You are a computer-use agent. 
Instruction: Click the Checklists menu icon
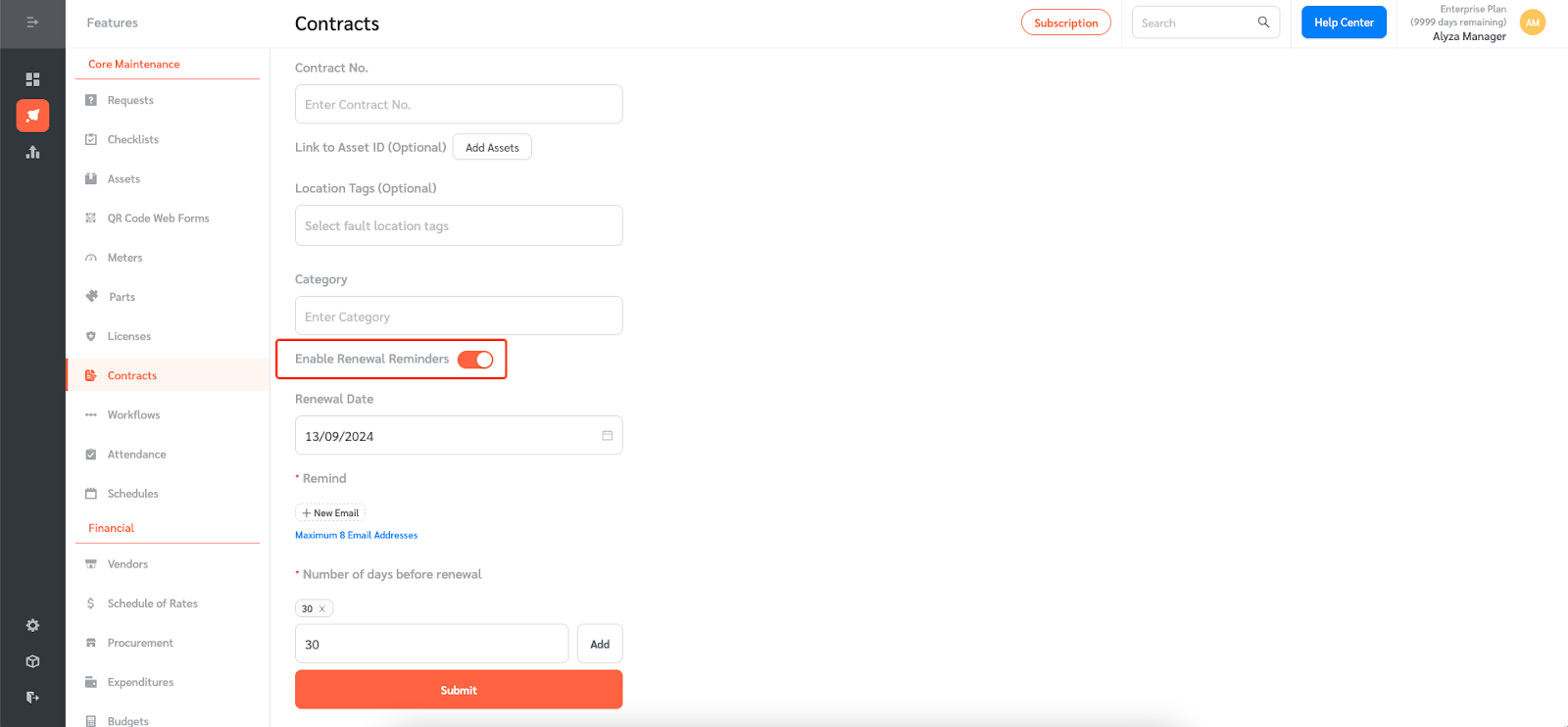(91, 139)
